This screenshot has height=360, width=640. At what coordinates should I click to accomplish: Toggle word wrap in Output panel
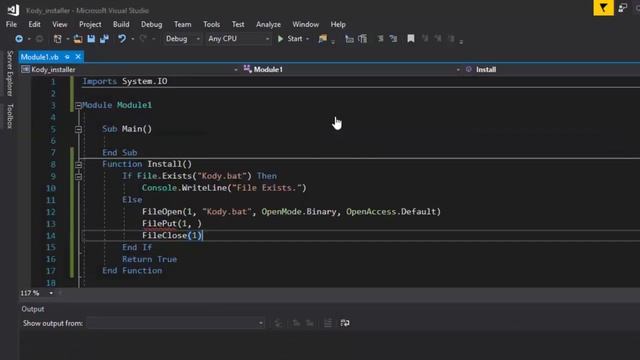(x=345, y=323)
